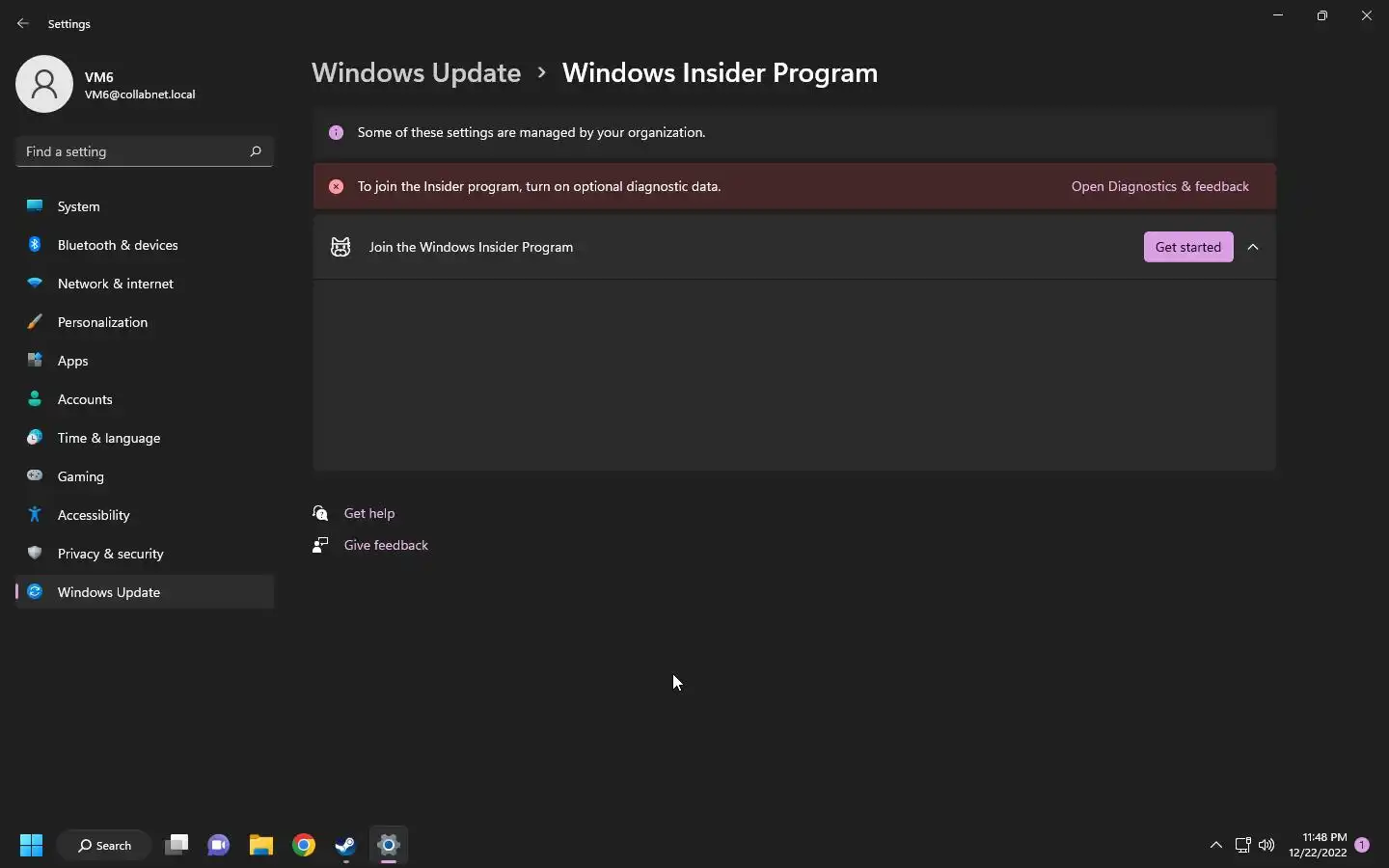The width and height of the screenshot is (1389, 868).
Task: Open Network & internet settings
Action: tap(145, 284)
